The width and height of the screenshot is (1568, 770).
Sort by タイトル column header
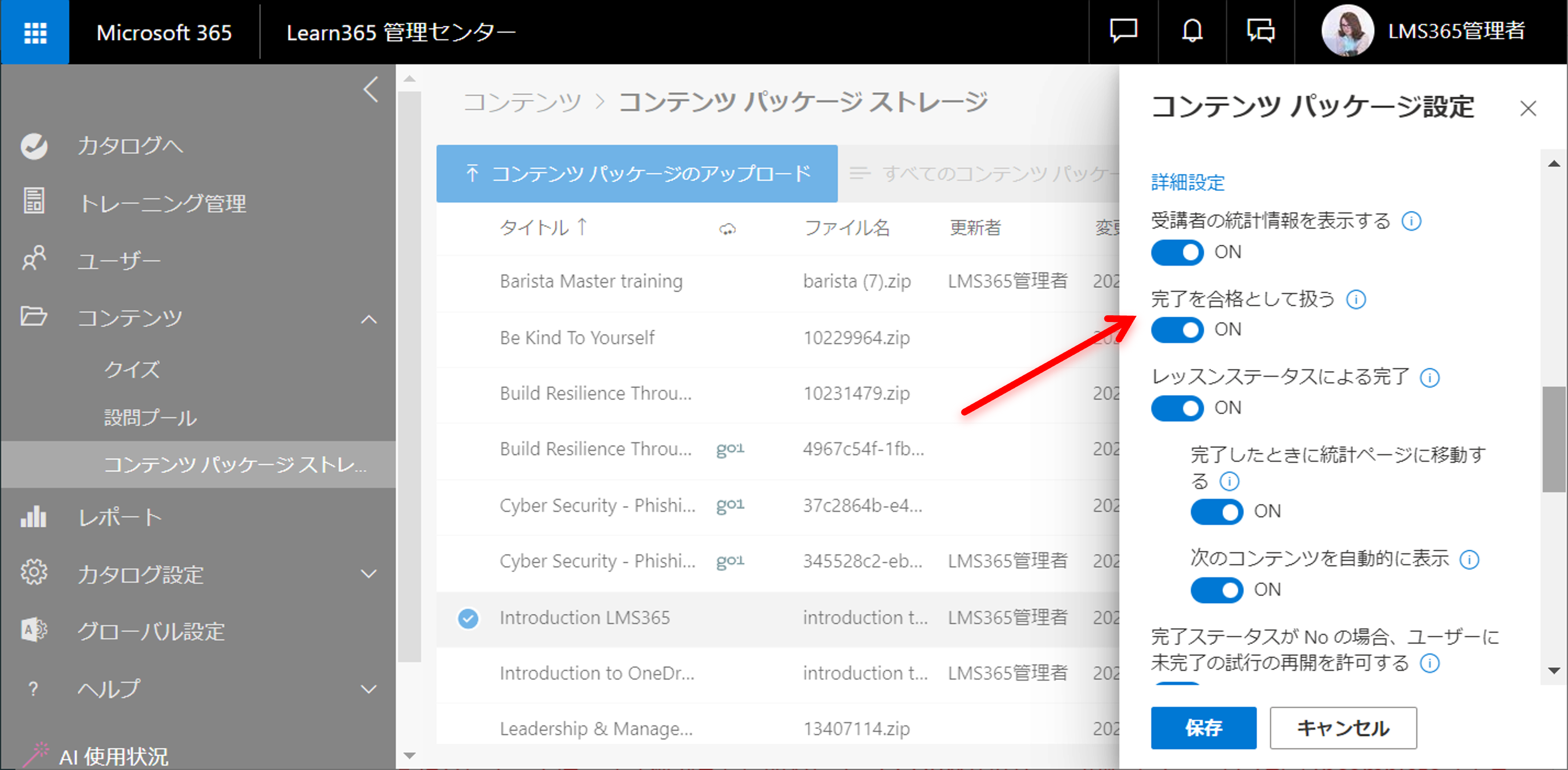[543, 228]
